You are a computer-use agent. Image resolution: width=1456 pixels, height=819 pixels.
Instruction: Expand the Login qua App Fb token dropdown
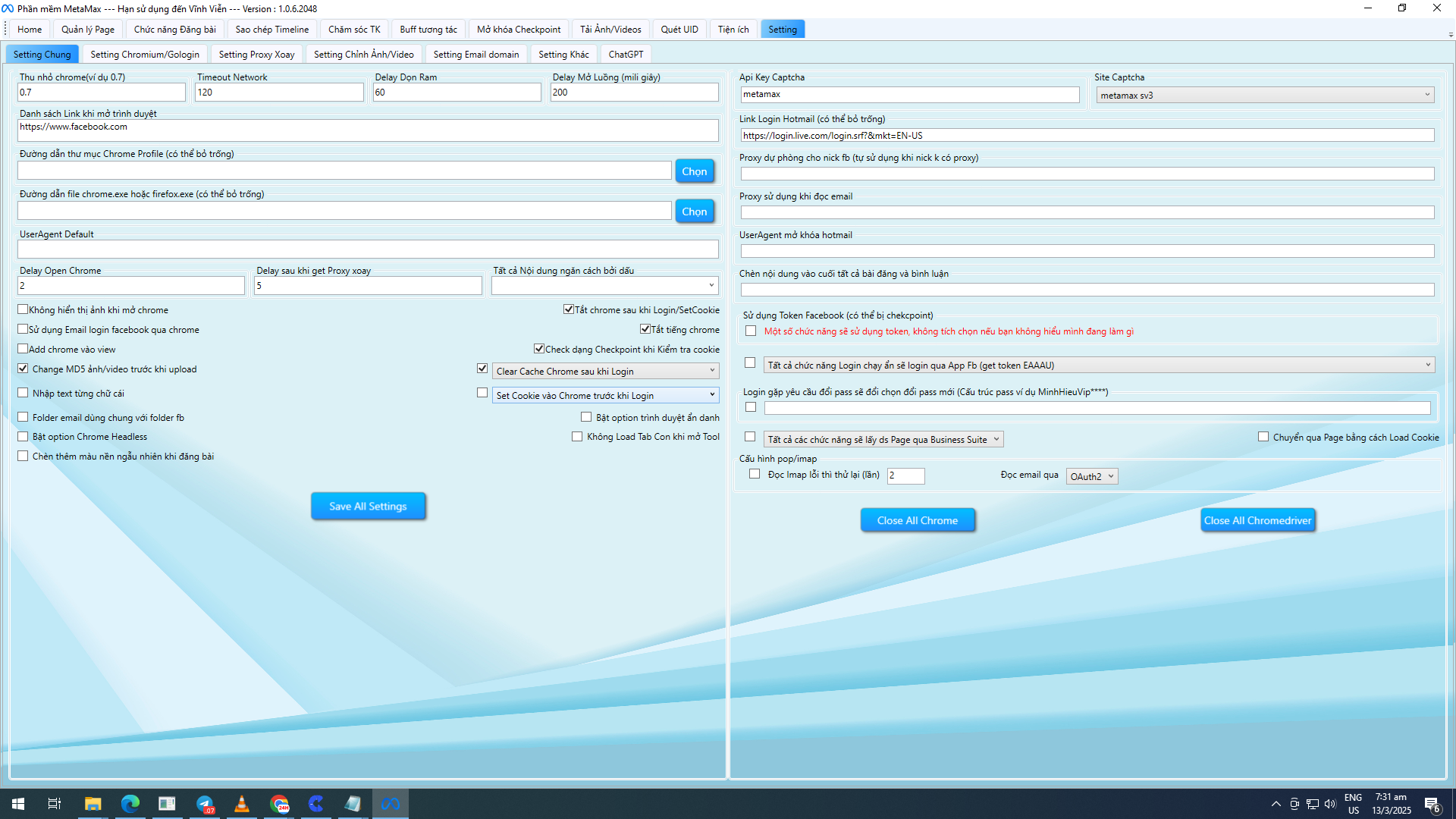coord(1099,365)
